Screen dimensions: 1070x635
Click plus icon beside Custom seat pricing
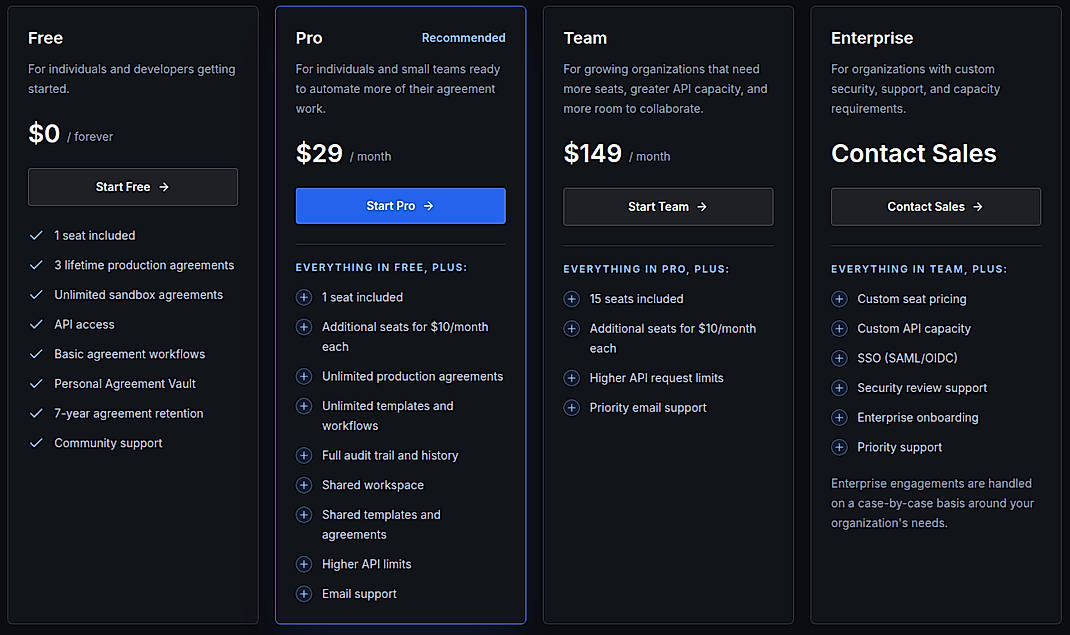tap(839, 299)
